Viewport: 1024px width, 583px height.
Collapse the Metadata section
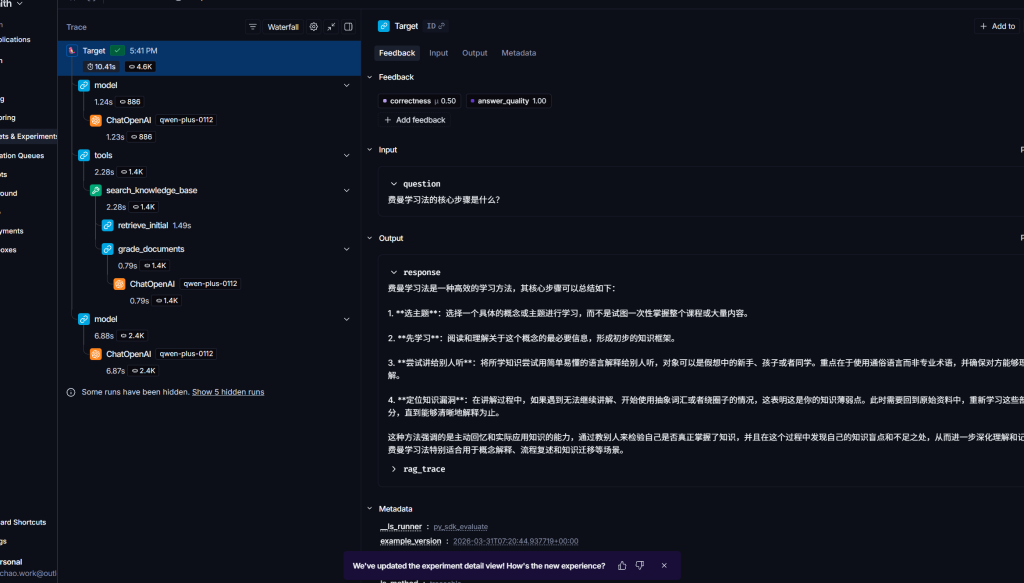[370, 509]
